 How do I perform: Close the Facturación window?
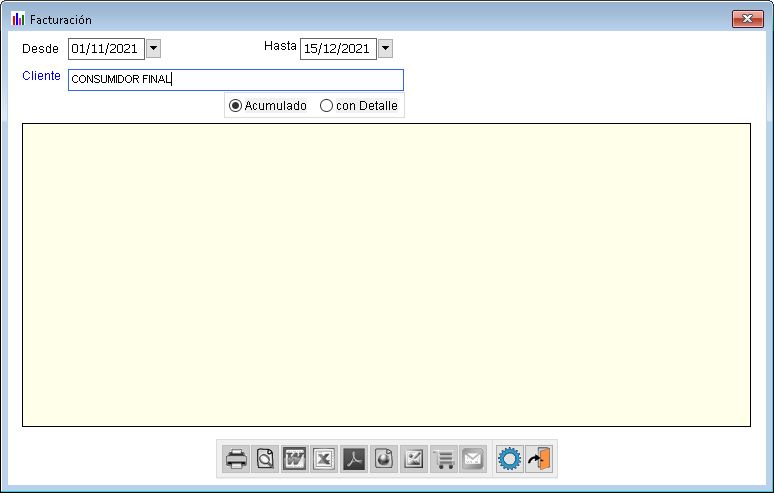click(747, 19)
